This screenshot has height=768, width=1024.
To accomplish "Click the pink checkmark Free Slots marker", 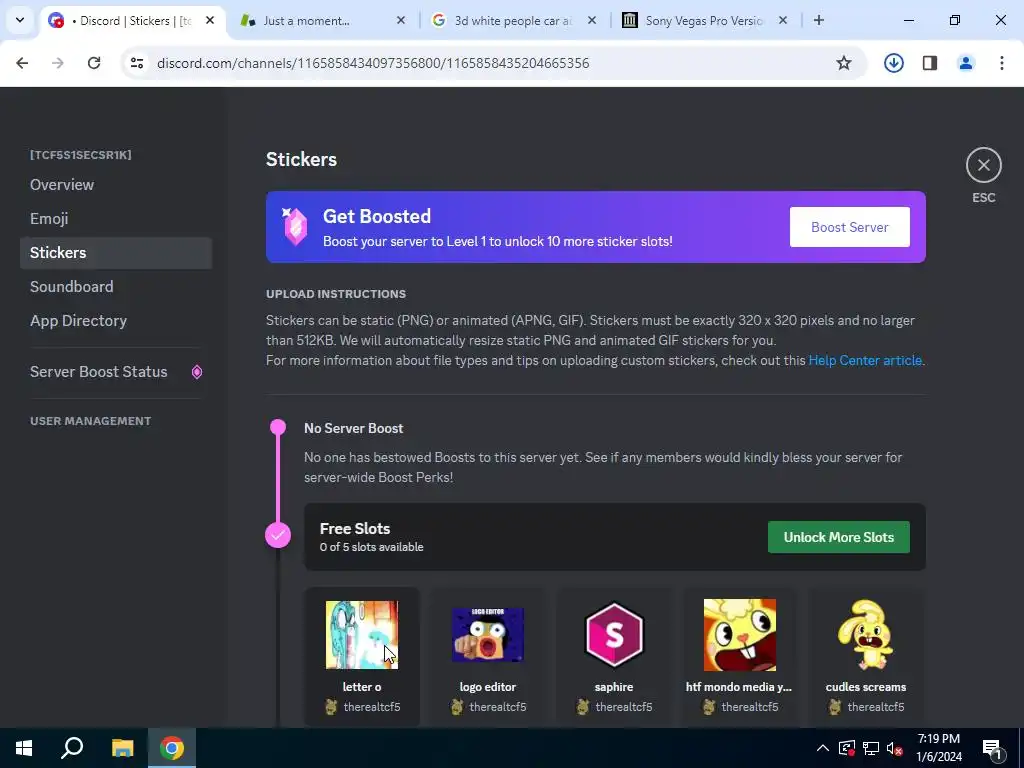I will click(278, 536).
